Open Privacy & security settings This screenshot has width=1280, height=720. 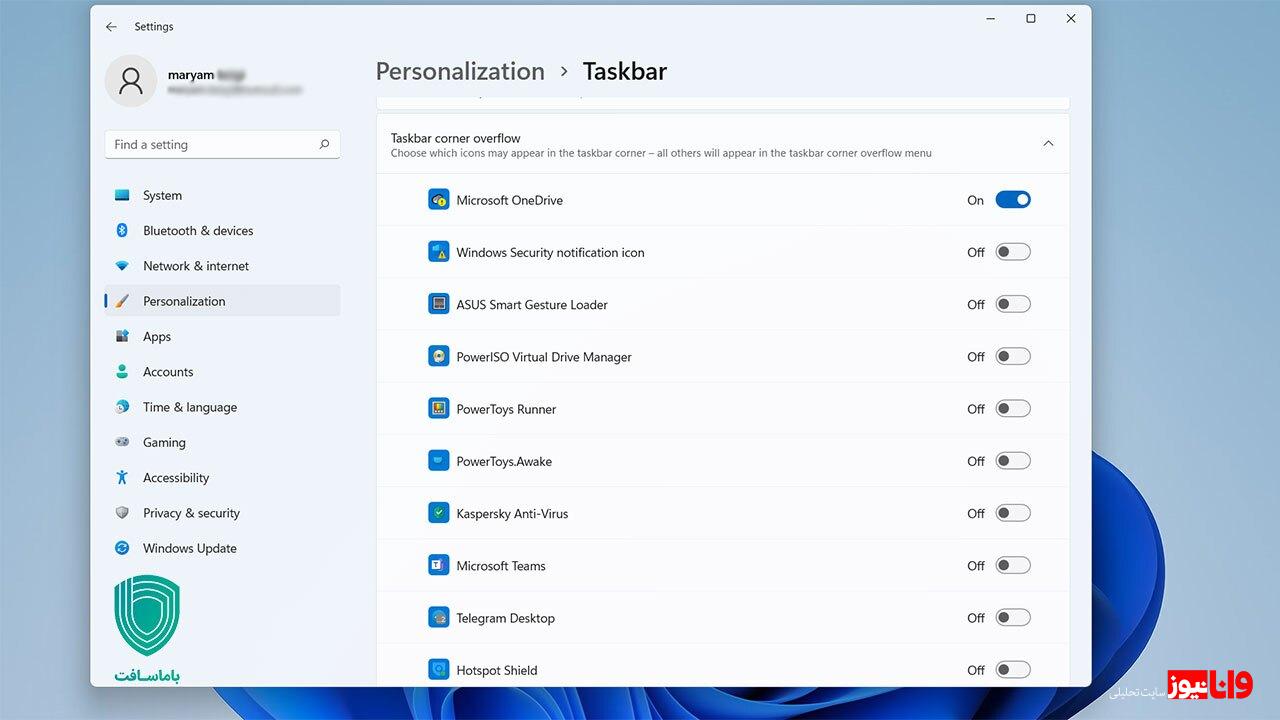point(191,513)
